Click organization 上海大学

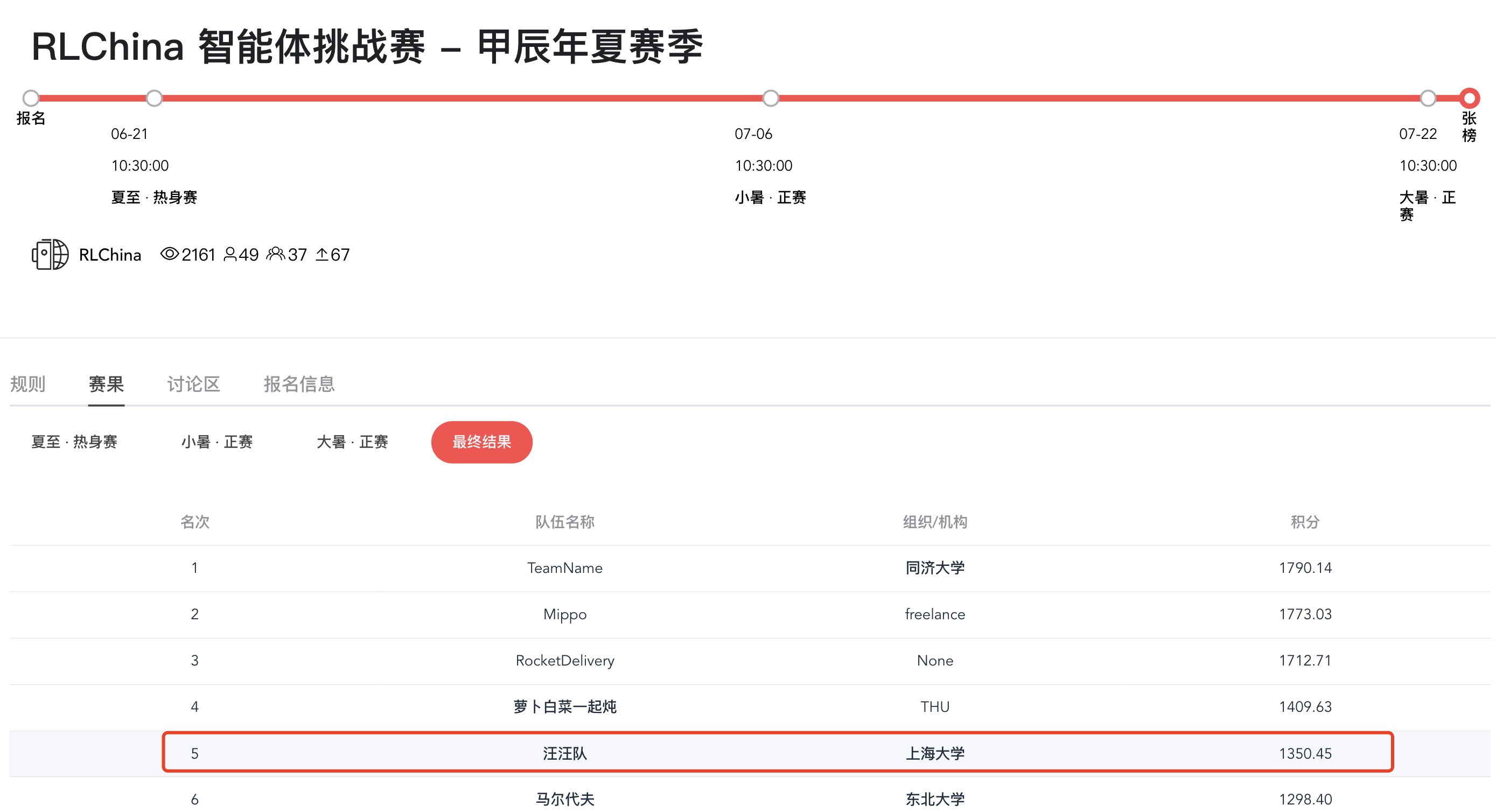pos(935,753)
